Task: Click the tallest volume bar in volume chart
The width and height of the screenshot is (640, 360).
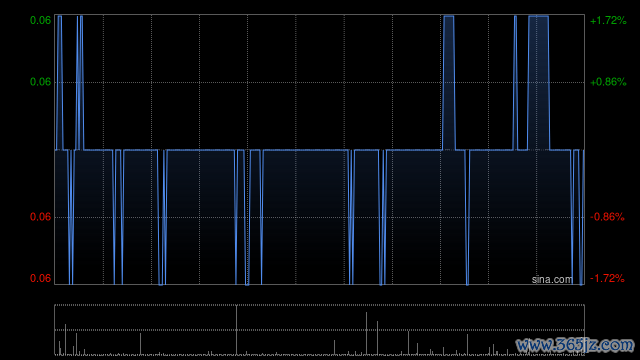Action: 236,330
